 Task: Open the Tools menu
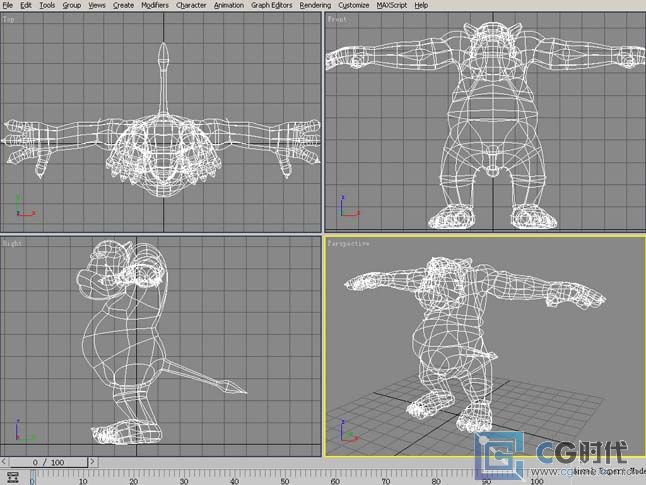[47, 5]
